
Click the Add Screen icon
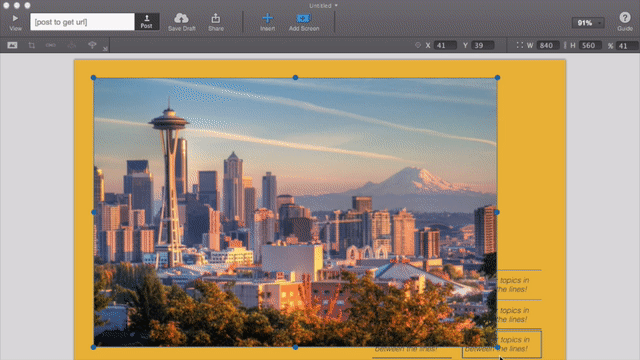304,18
